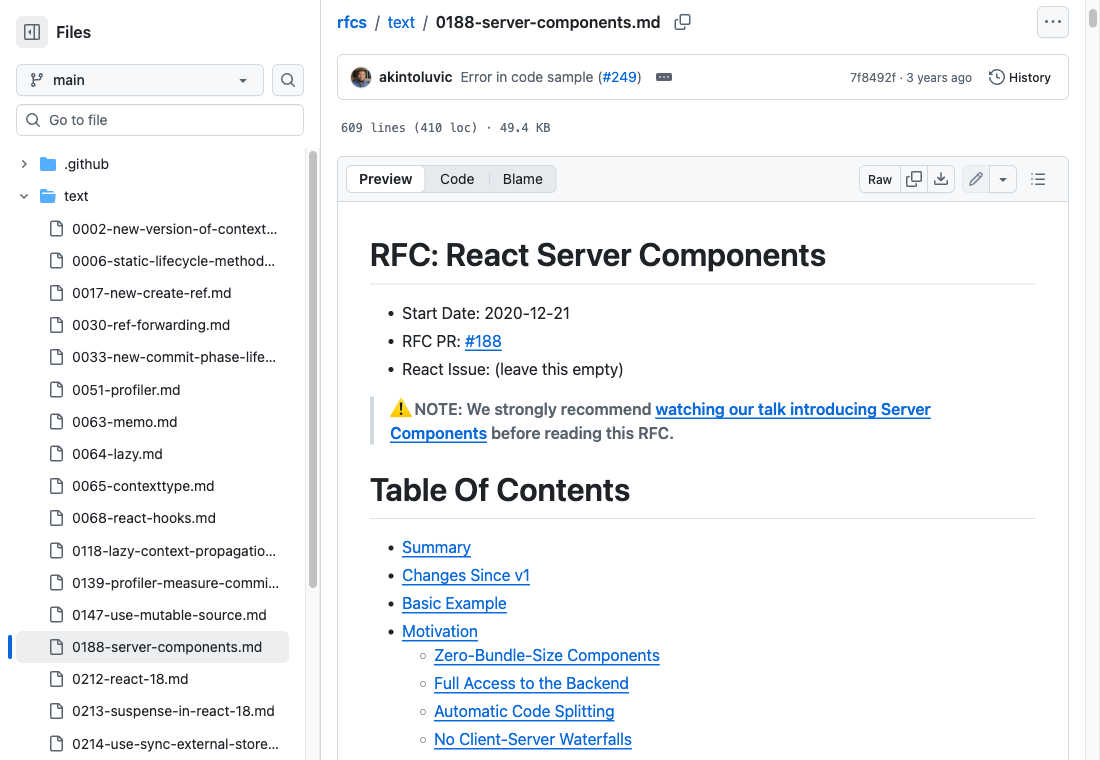
Task: Open the akintoluvic author link
Action: [x=415, y=77]
